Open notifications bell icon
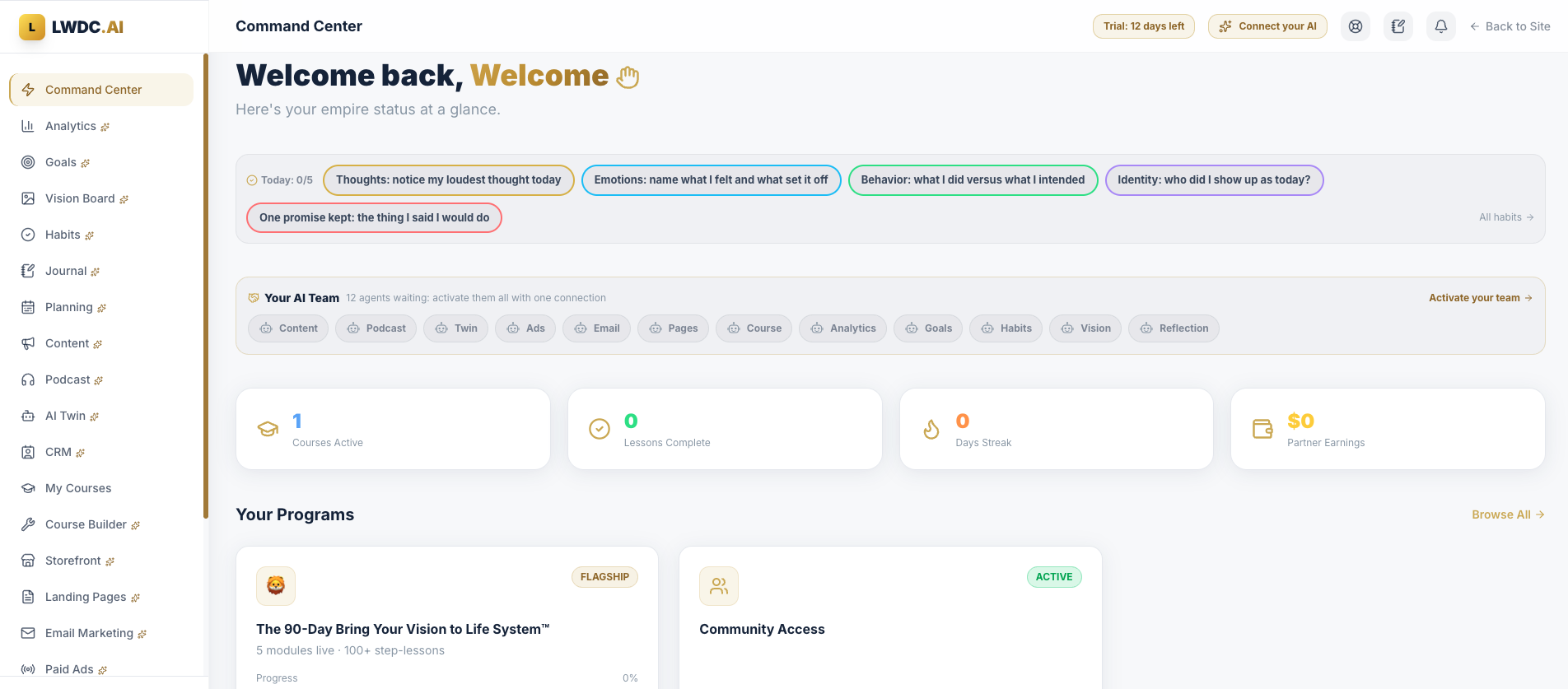The image size is (1568, 689). 1441,26
